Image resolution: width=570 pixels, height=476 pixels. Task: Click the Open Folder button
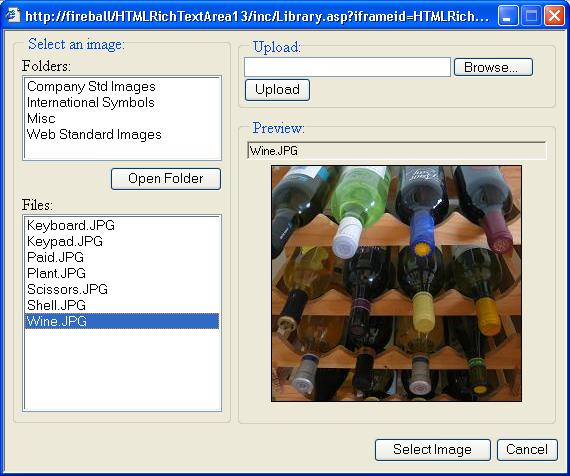tap(166, 179)
